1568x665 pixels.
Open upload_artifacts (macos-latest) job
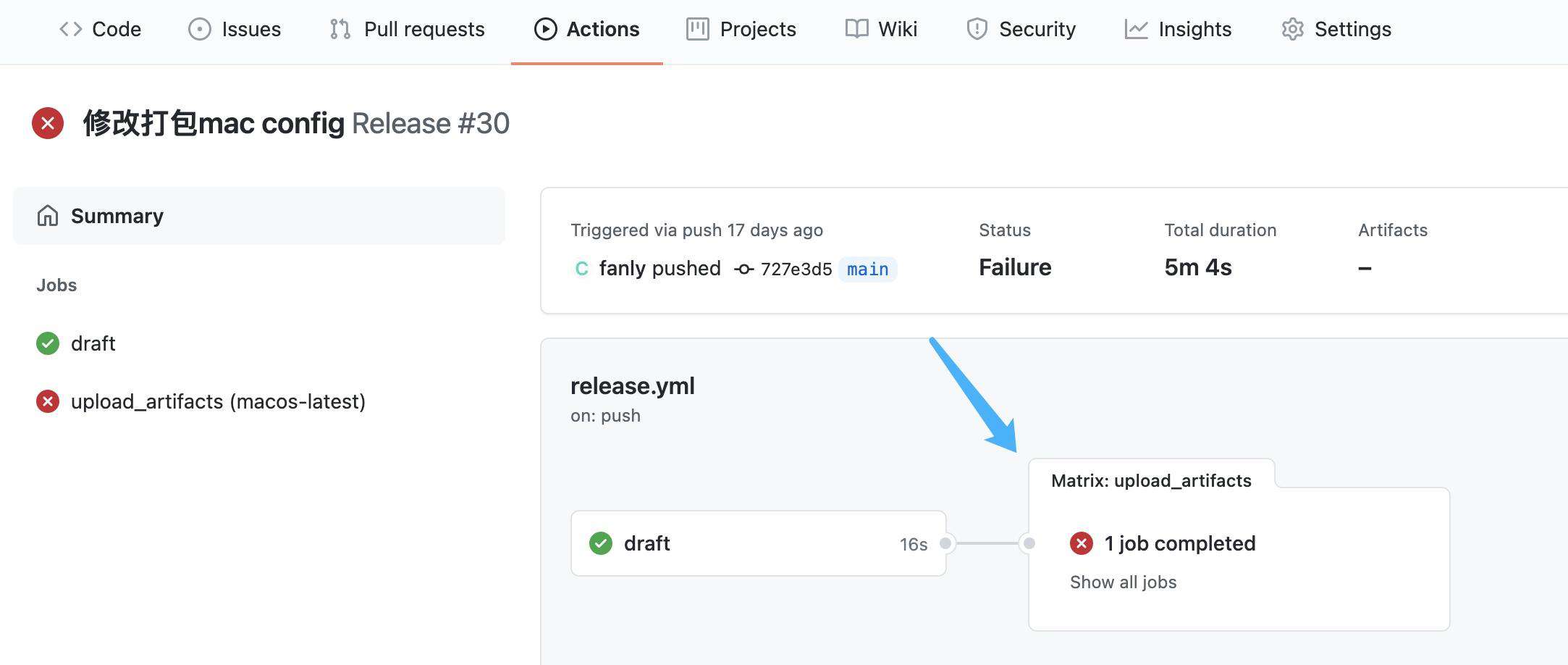[x=218, y=401]
